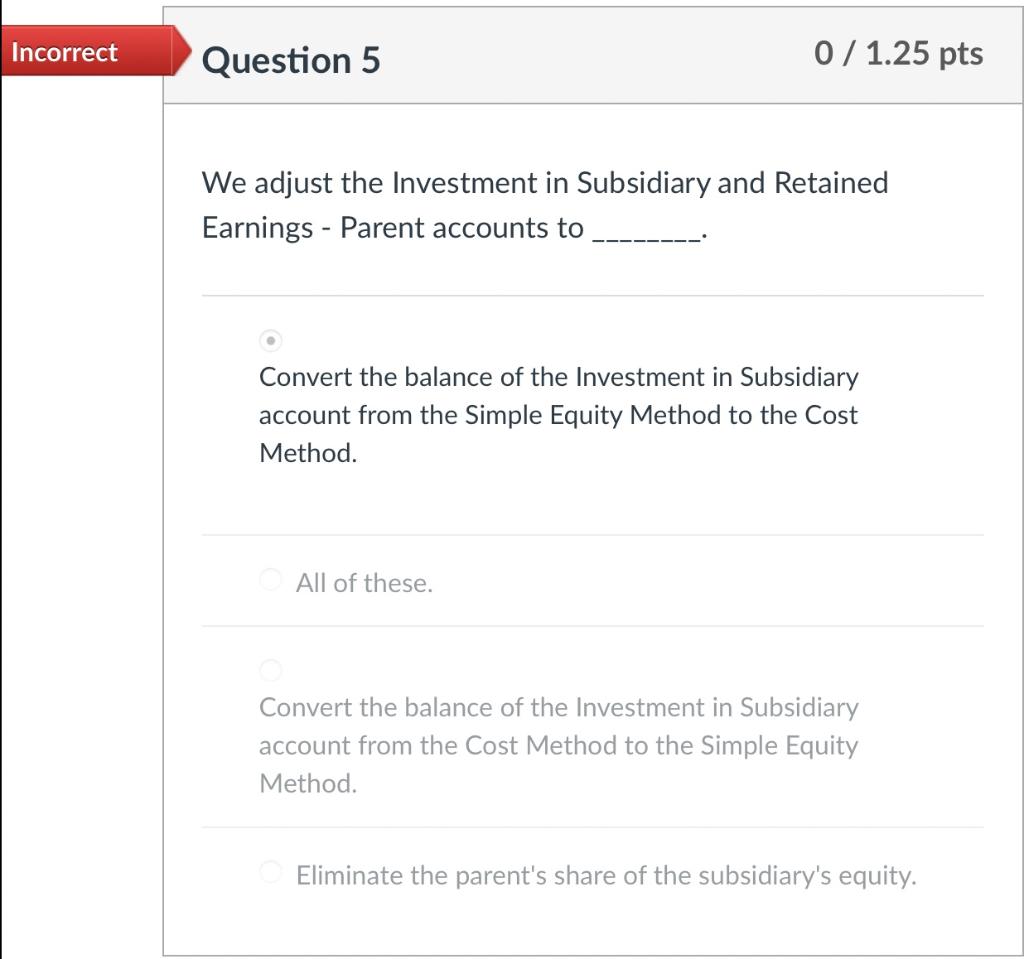Viewport: 1024px width, 959px height.
Task: Click the gray question header bar
Action: (x=592, y=55)
